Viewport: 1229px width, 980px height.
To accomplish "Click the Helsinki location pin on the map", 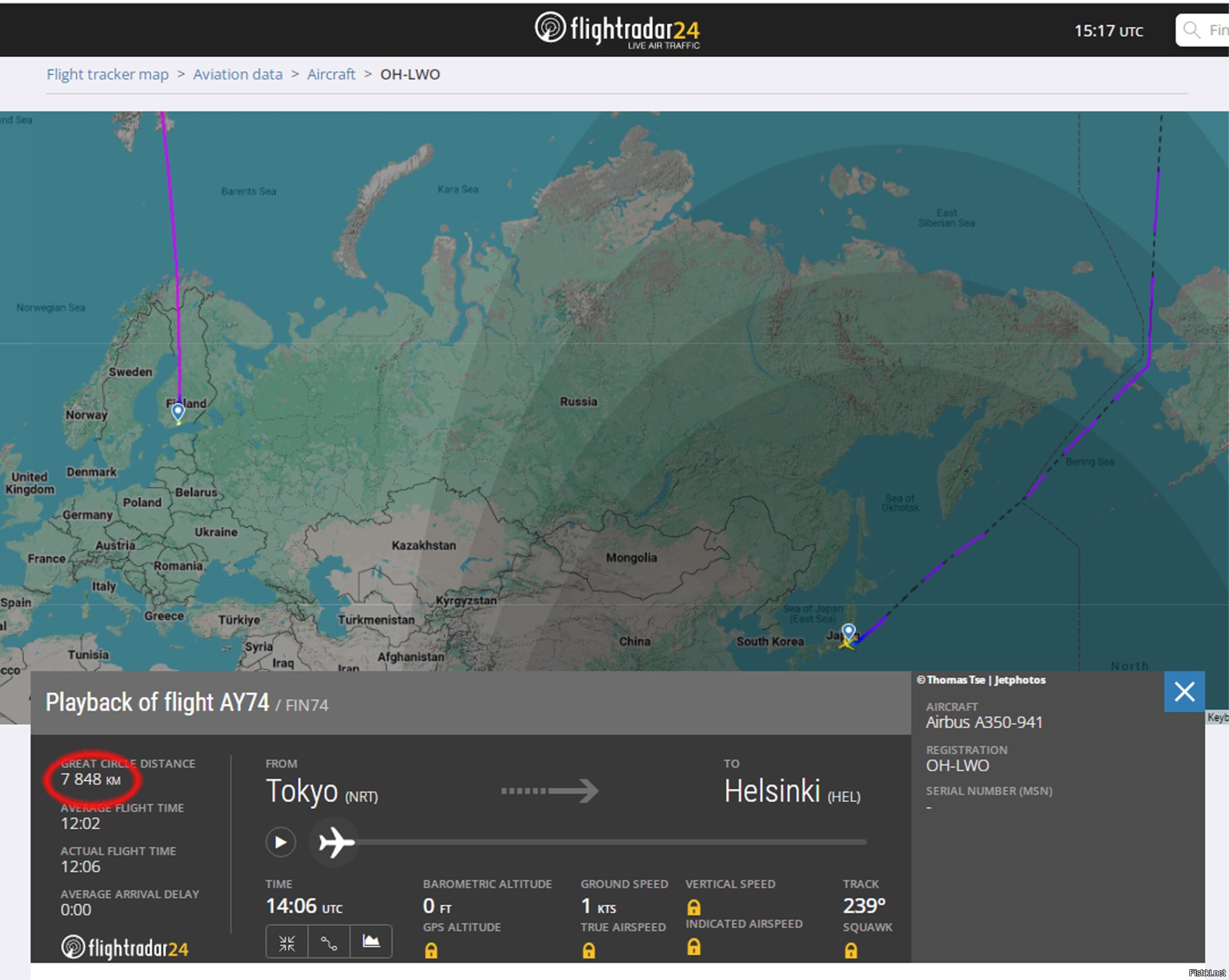I will [x=178, y=412].
